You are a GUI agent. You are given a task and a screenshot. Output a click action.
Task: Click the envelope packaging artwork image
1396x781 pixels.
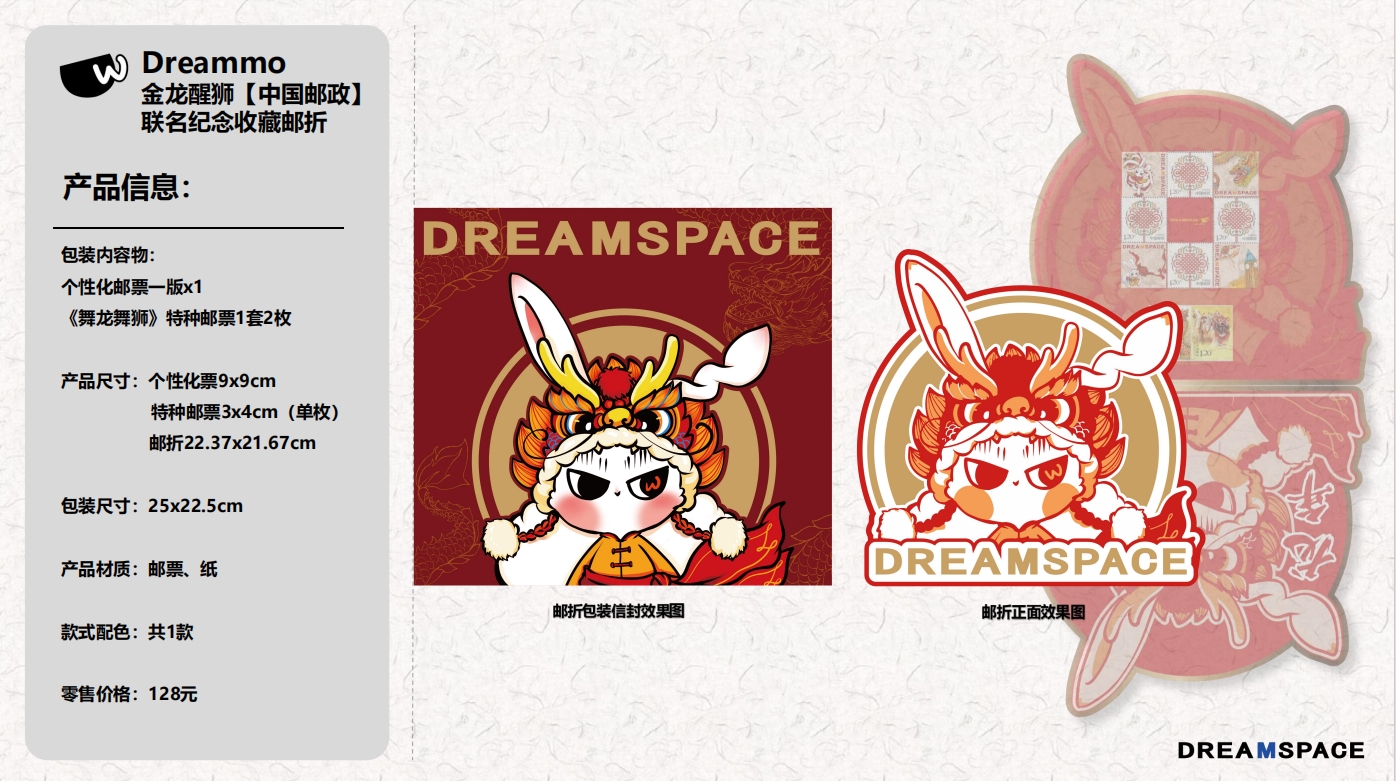click(622, 397)
